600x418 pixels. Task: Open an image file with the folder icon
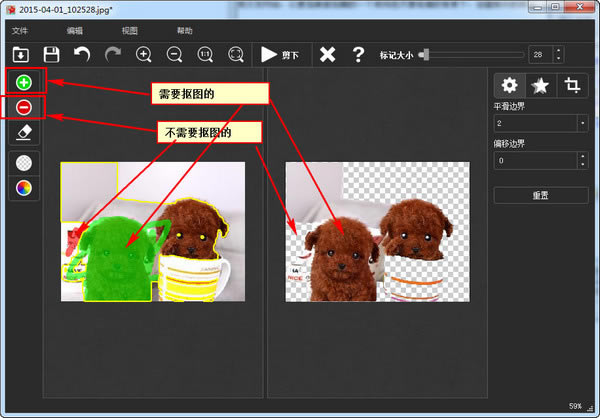point(21,54)
